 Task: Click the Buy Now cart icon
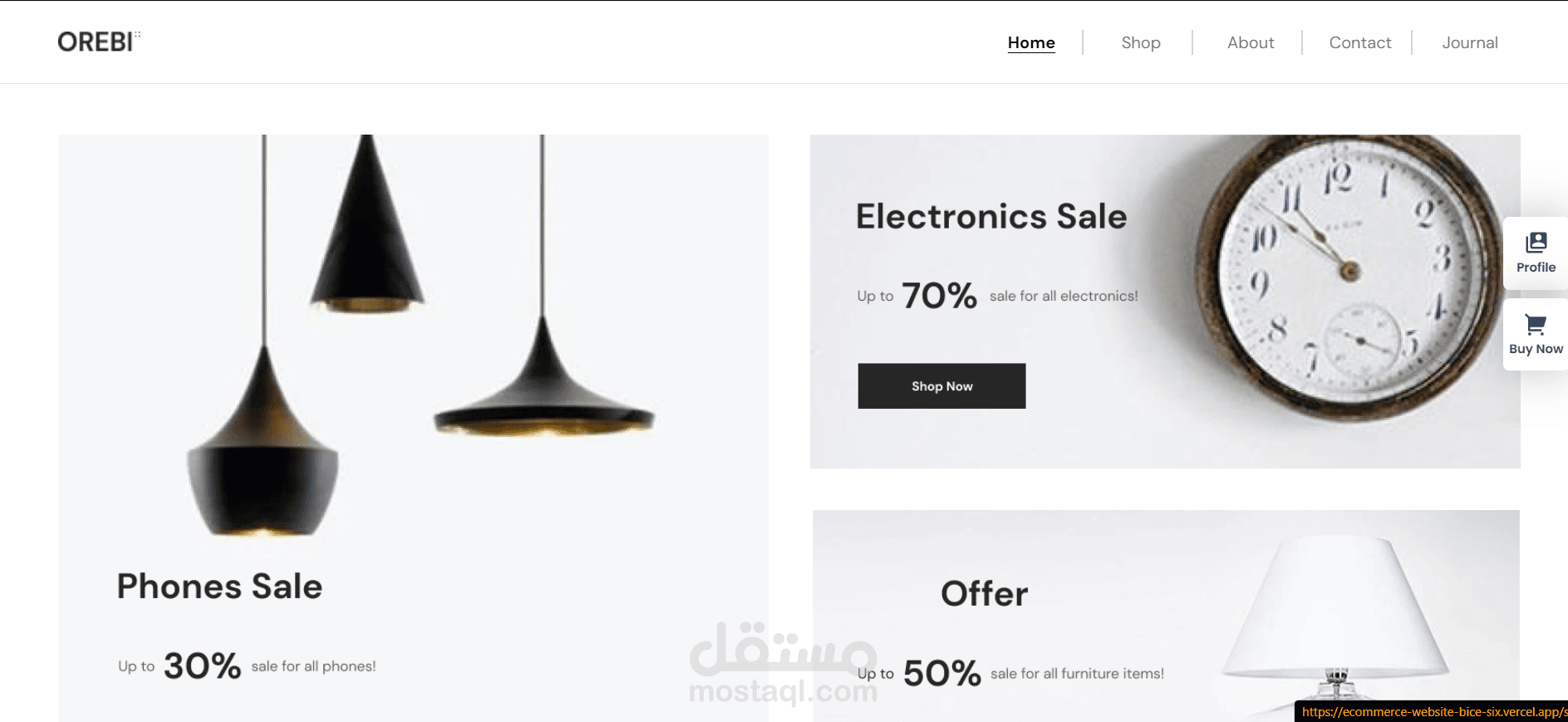[1536, 324]
